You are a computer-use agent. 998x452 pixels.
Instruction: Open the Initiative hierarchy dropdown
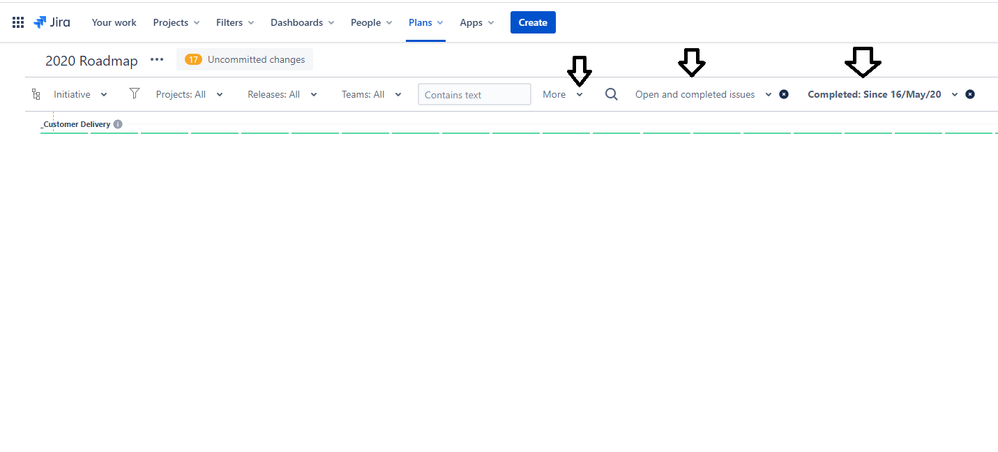coord(80,94)
